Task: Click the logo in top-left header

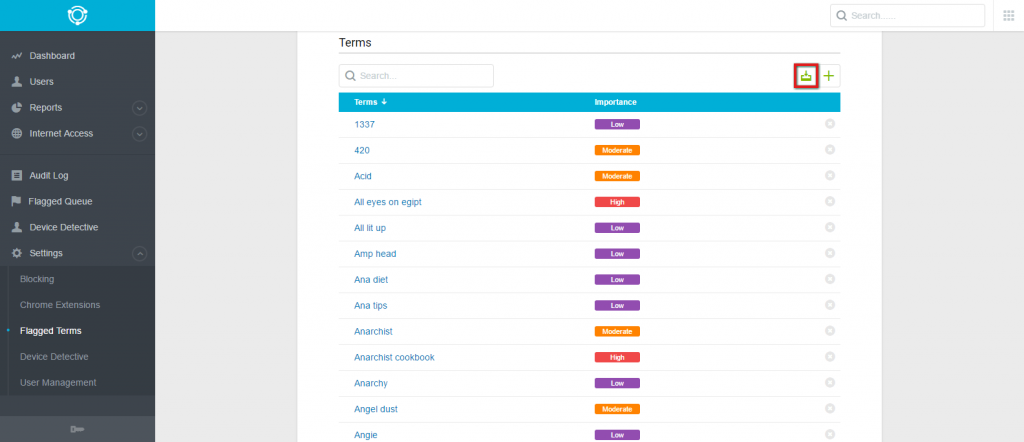Action: click(77, 15)
